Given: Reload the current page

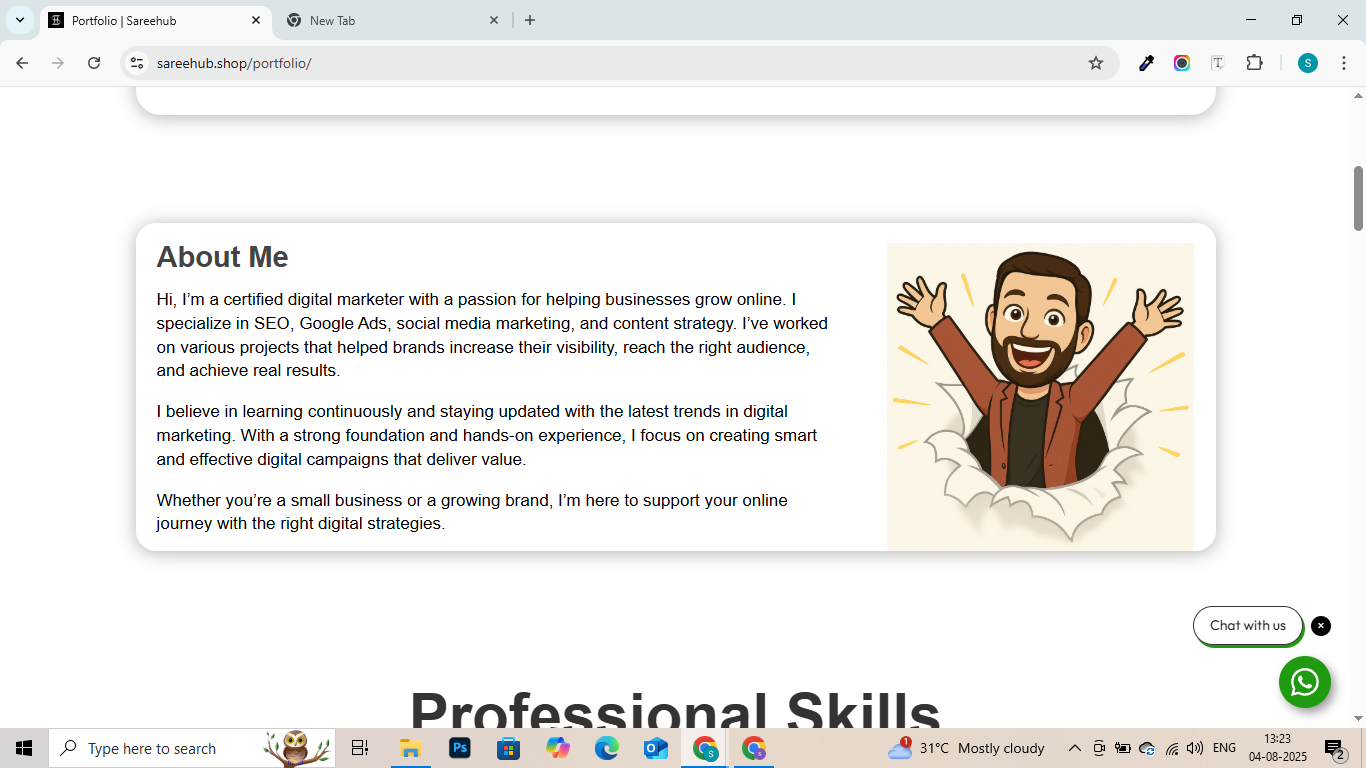Looking at the screenshot, I should tap(94, 63).
